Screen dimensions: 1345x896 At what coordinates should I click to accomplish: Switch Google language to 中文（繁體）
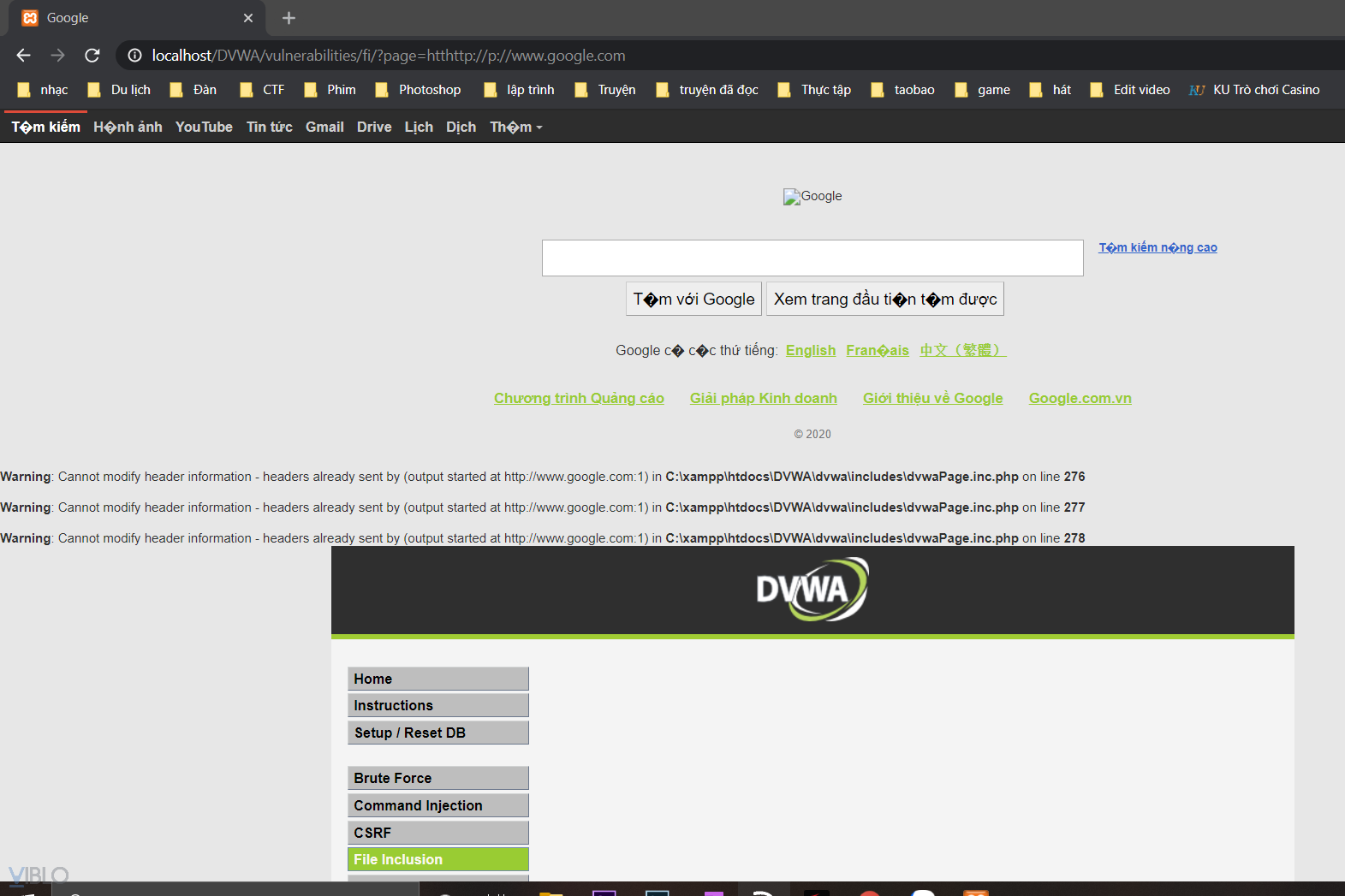click(x=963, y=350)
